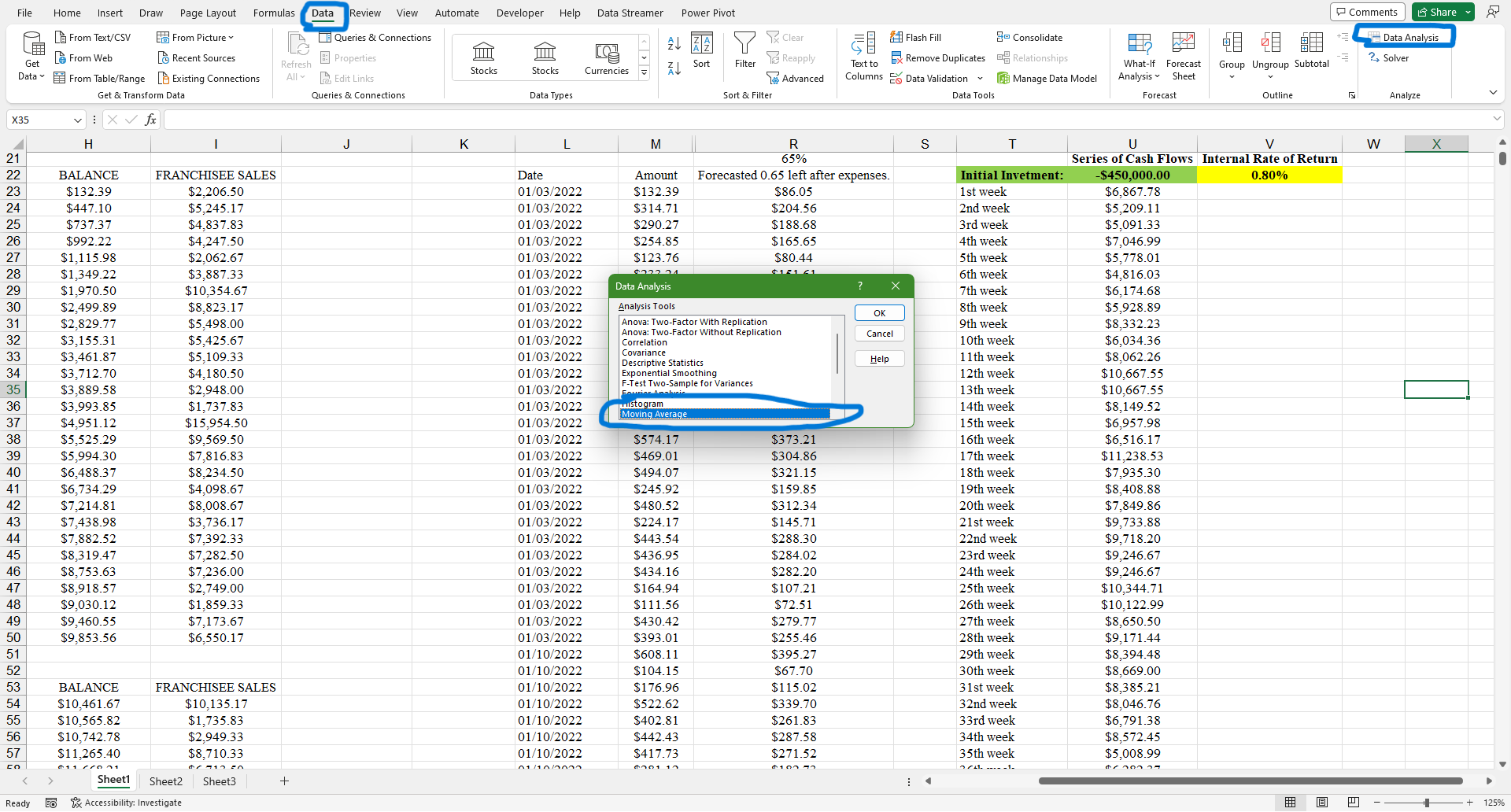Click OK in Data Analysis dialog
1511x812 pixels.
[879, 313]
